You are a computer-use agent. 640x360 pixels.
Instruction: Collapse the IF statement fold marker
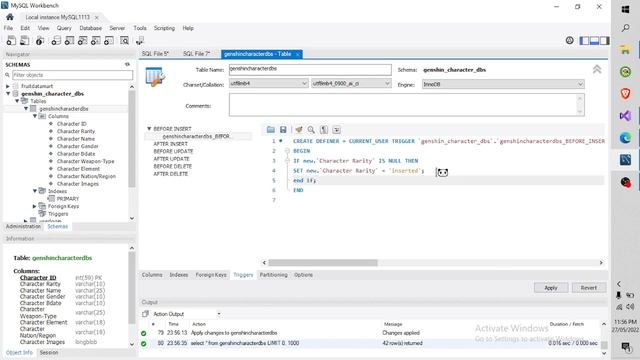click(x=287, y=161)
